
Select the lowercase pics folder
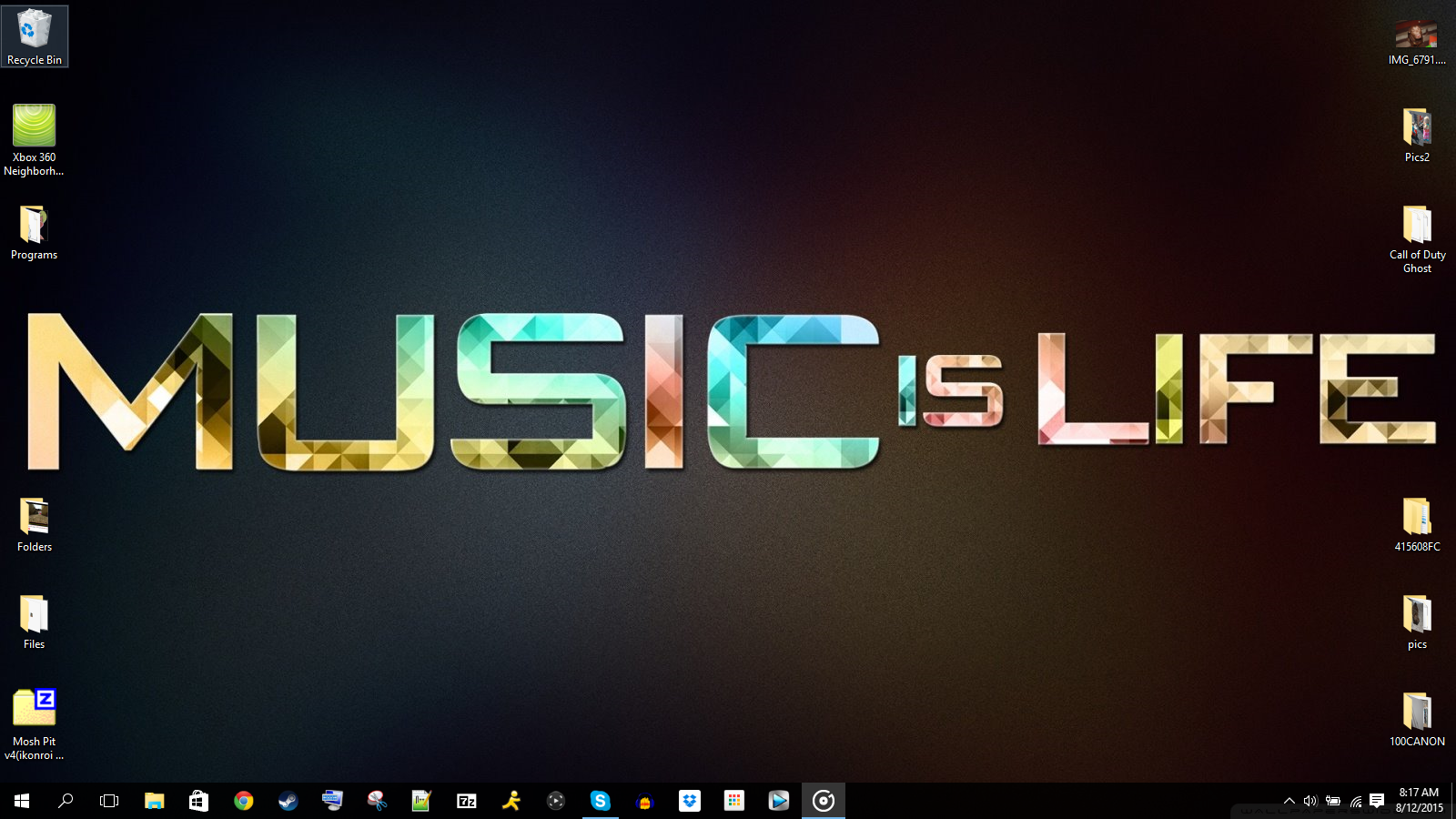point(1417,622)
